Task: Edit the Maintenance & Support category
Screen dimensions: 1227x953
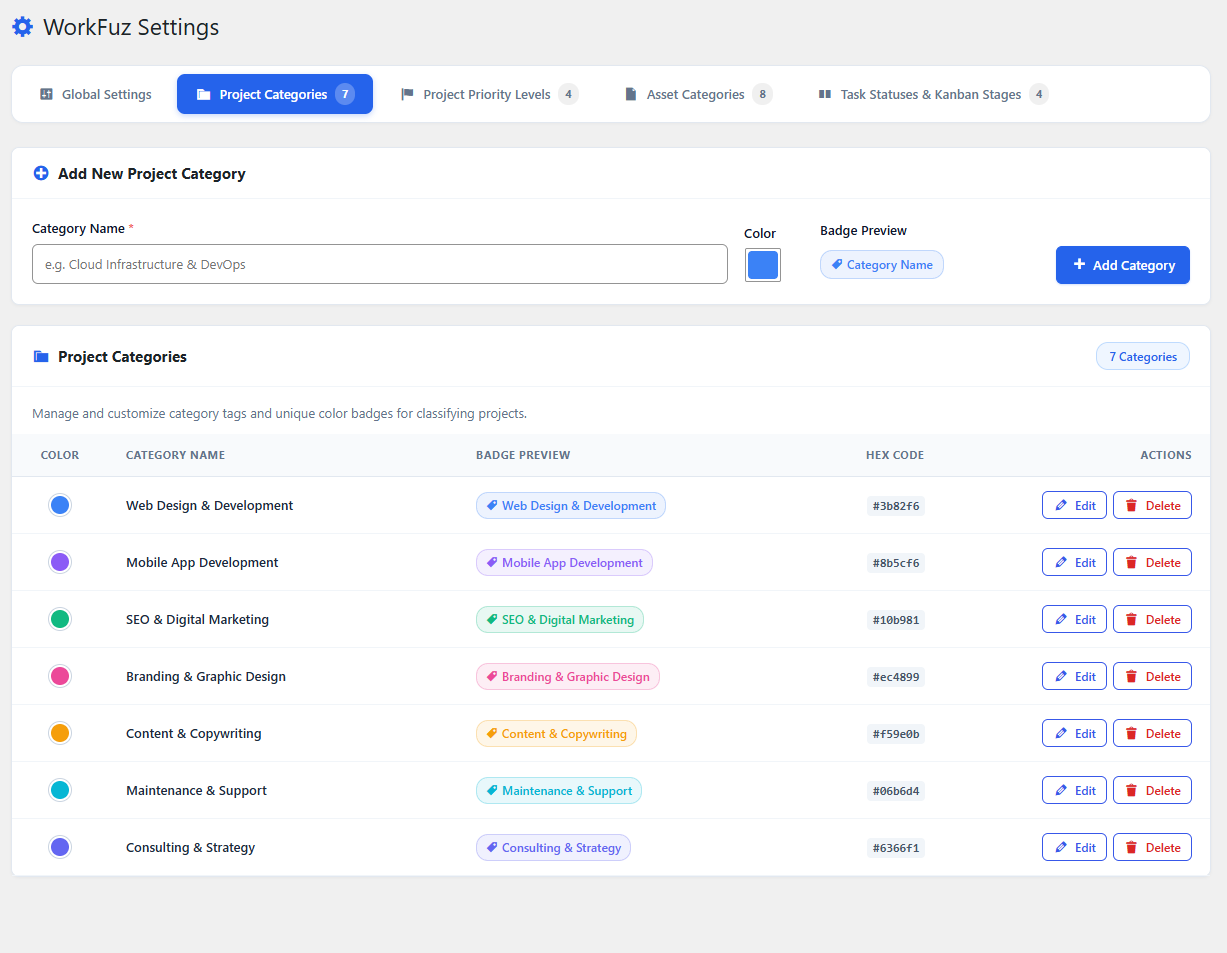Action: pos(1074,790)
